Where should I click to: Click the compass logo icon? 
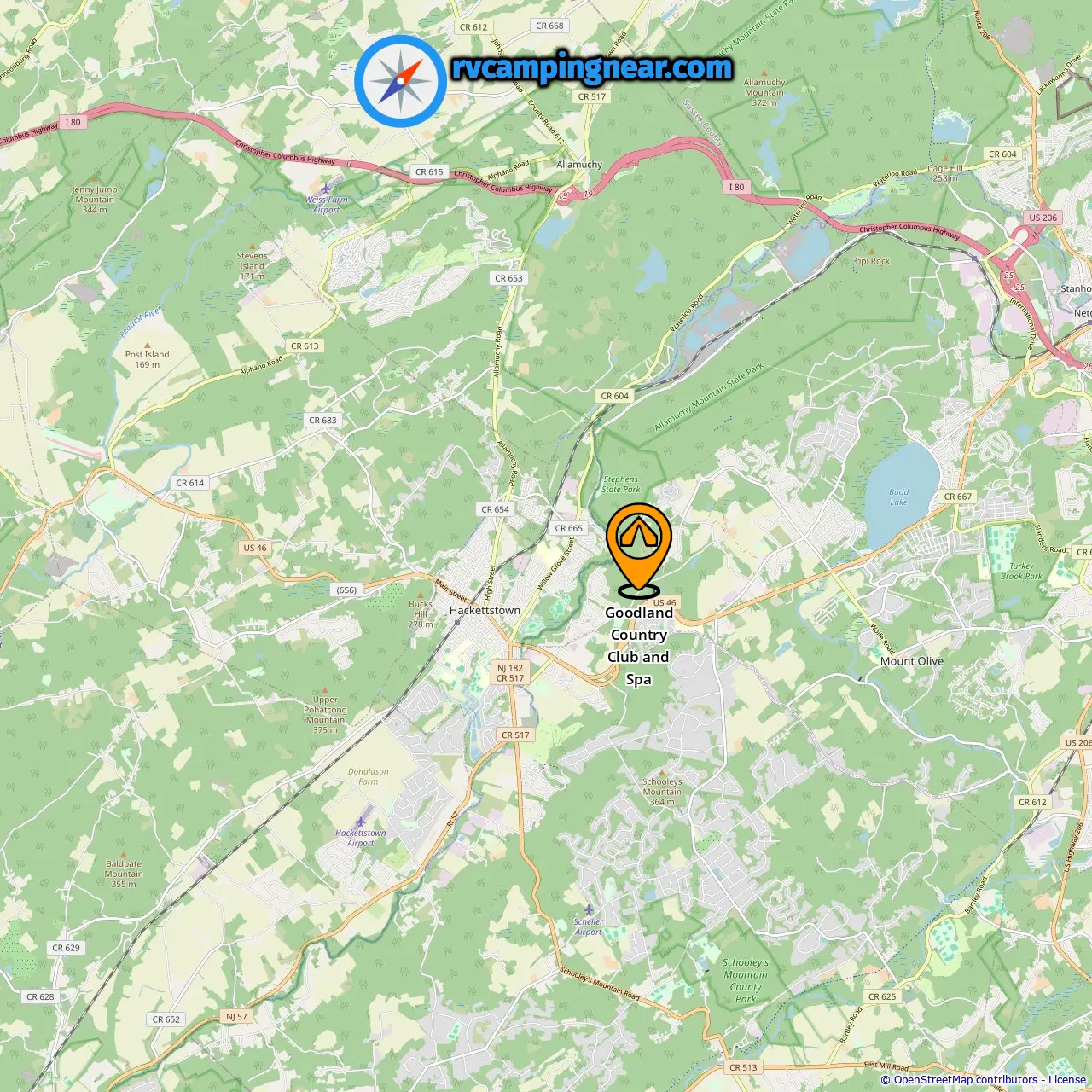coord(400,81)
